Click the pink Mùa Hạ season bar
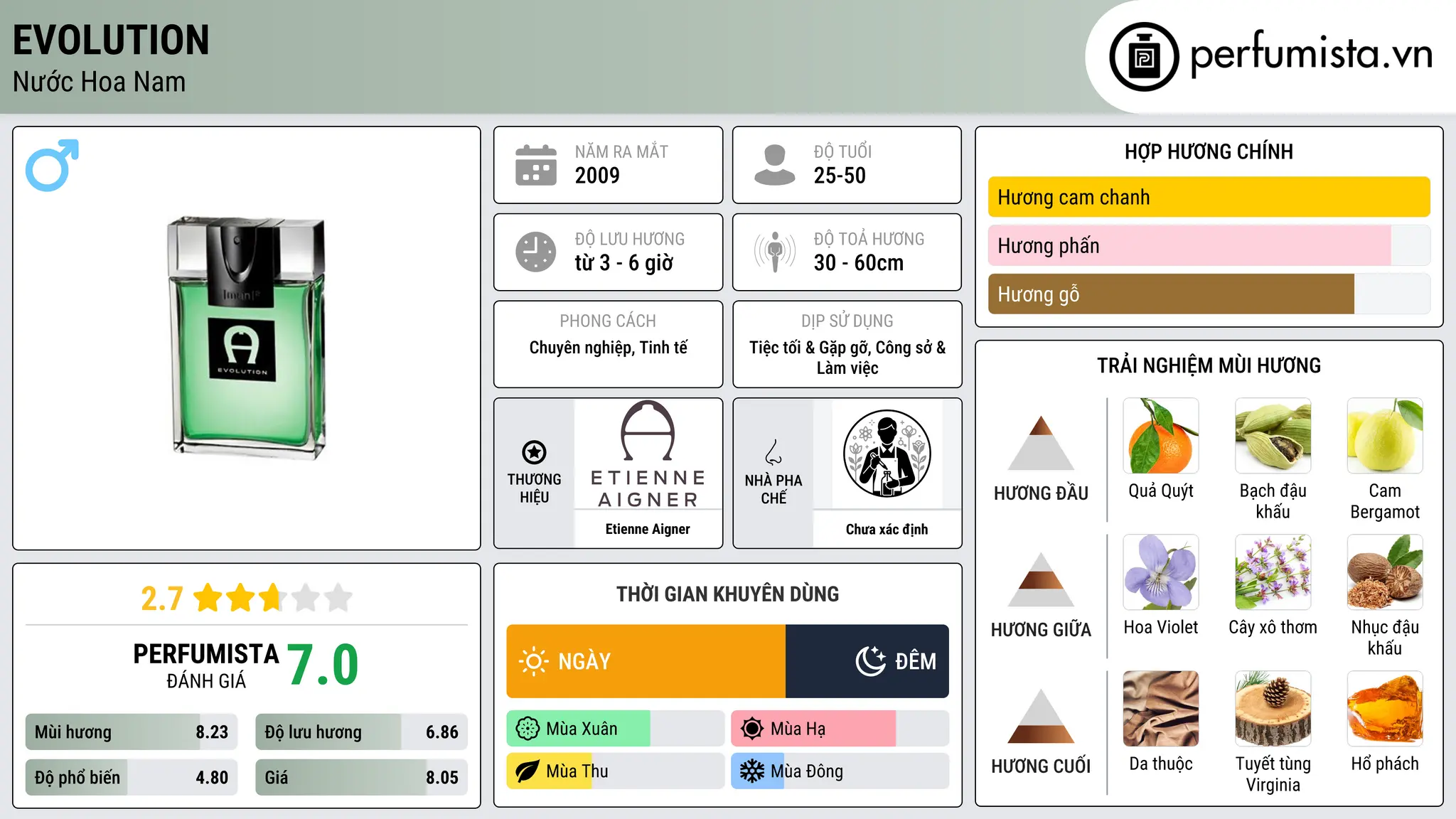 tap(840, 729)
